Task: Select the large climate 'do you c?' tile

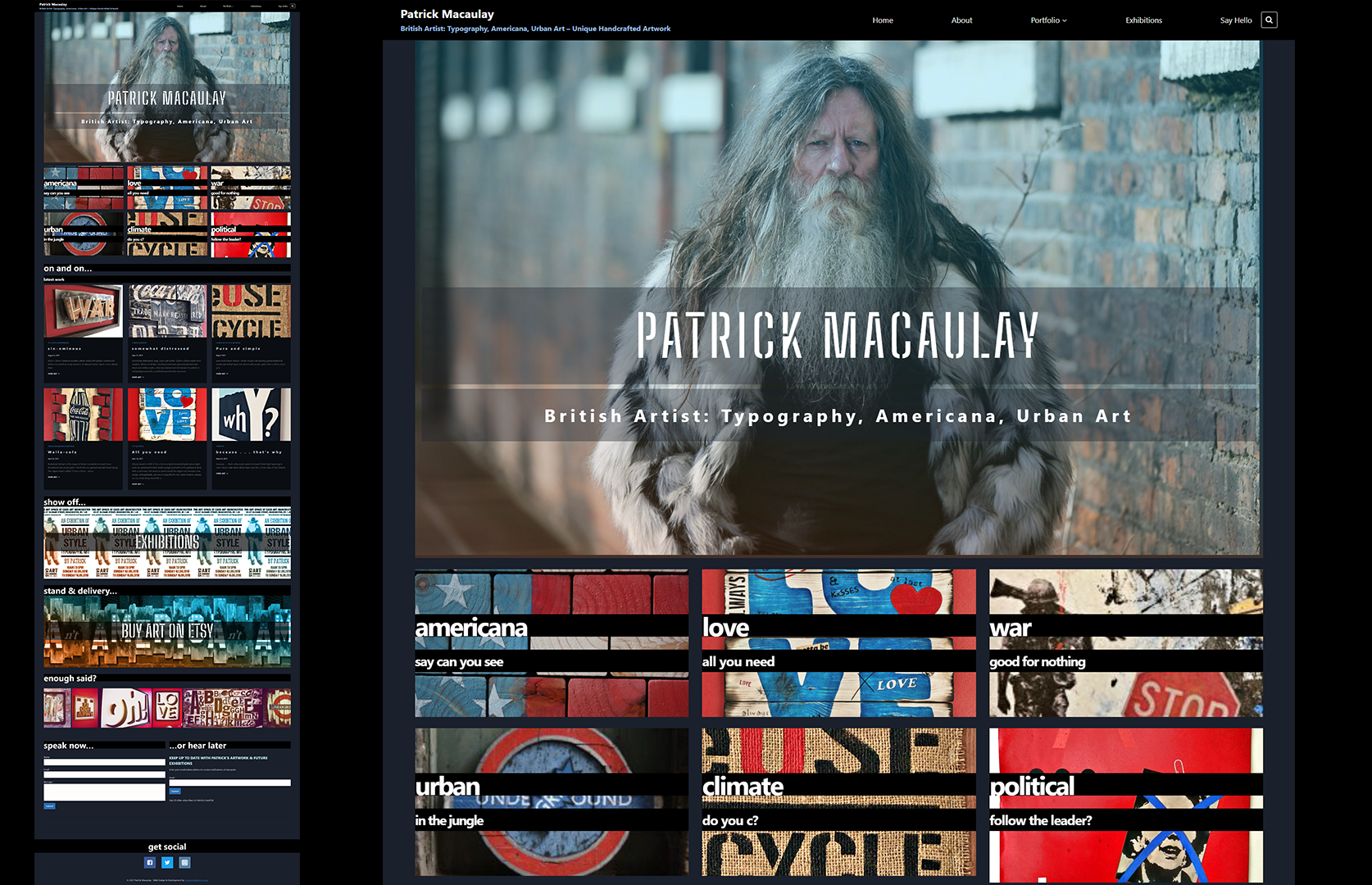Action: [x=838, y=802]
